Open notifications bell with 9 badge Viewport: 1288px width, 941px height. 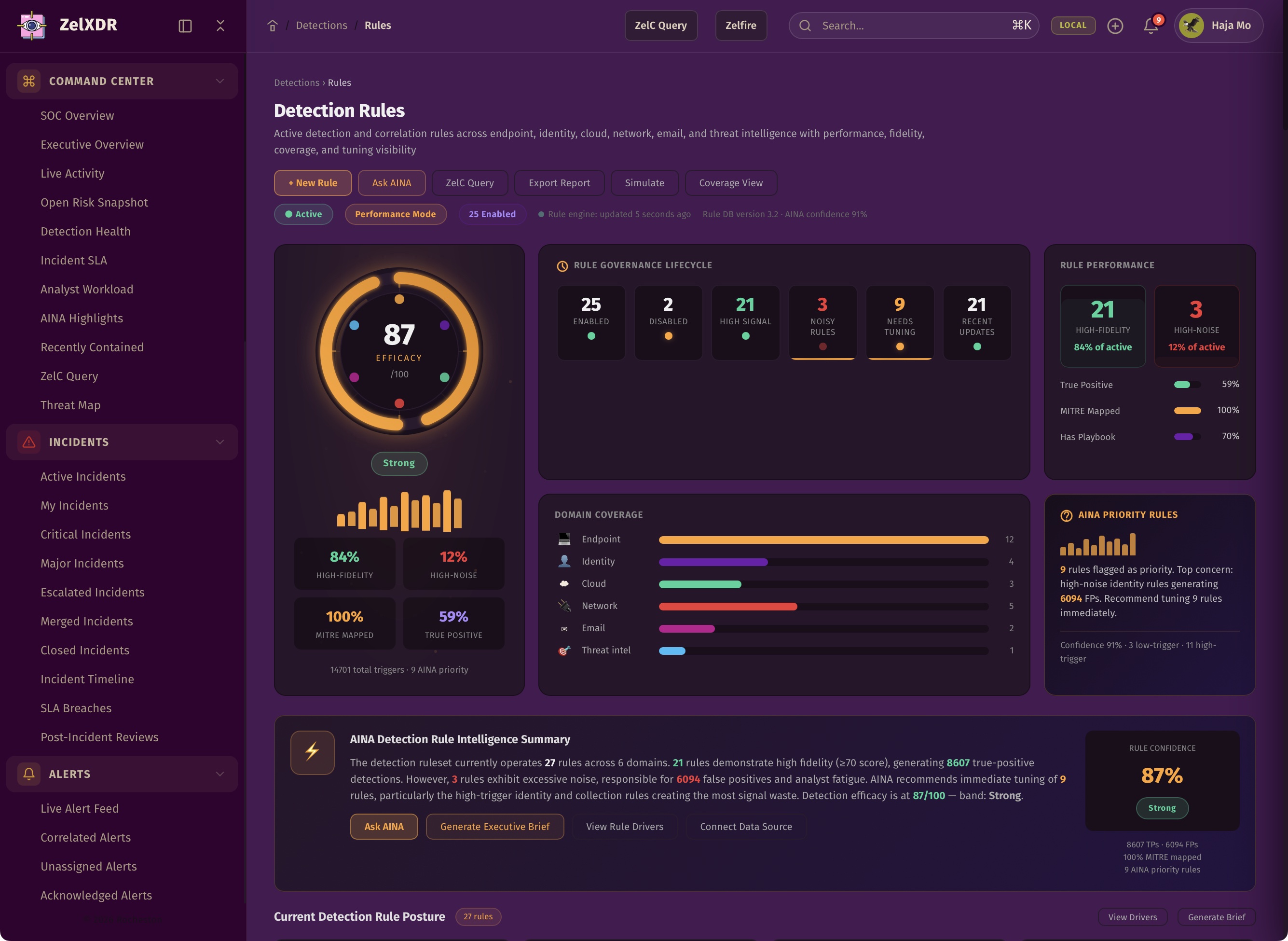[x=1151, y=26]
